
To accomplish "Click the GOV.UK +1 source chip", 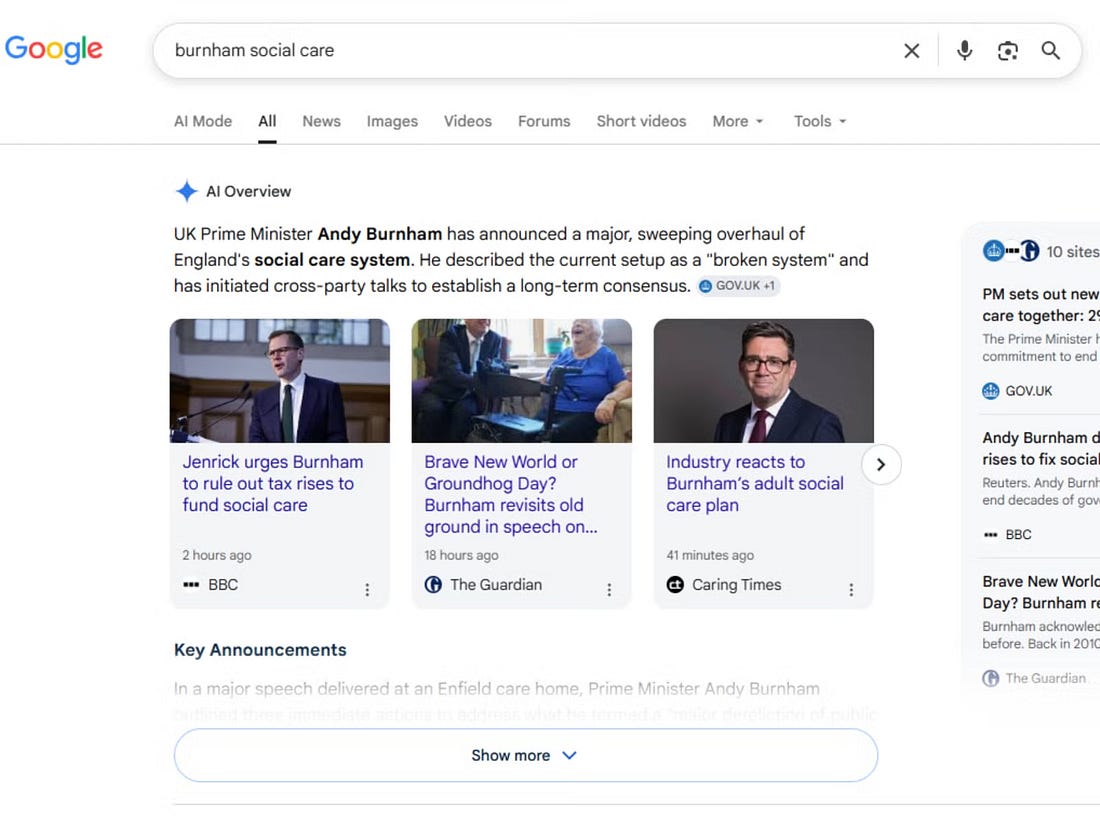I will [737, 286].
